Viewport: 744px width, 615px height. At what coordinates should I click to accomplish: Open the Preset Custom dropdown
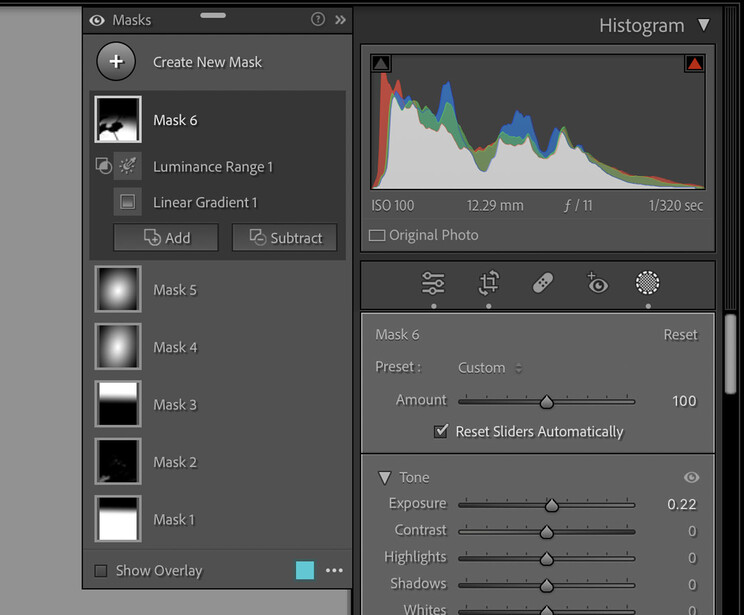tap(490, 367)
